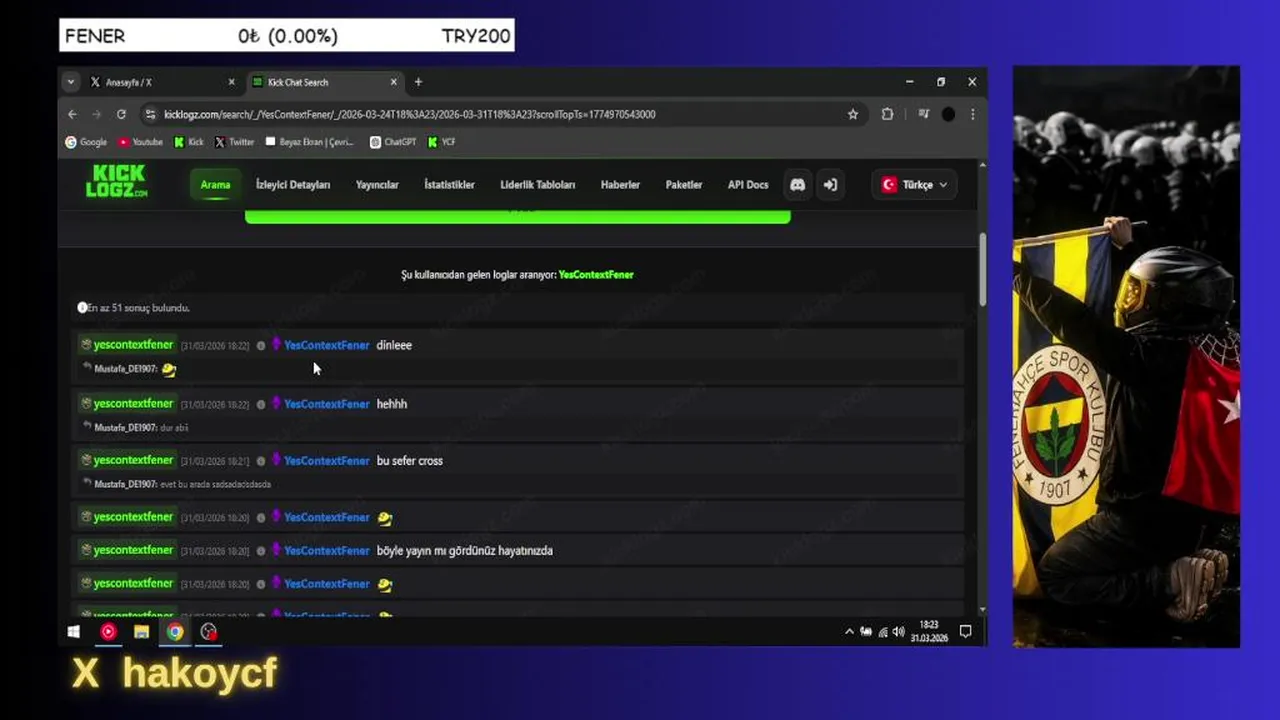Open the YCF bookmark
1280x720 pixels.
click(x=441, y=142)
